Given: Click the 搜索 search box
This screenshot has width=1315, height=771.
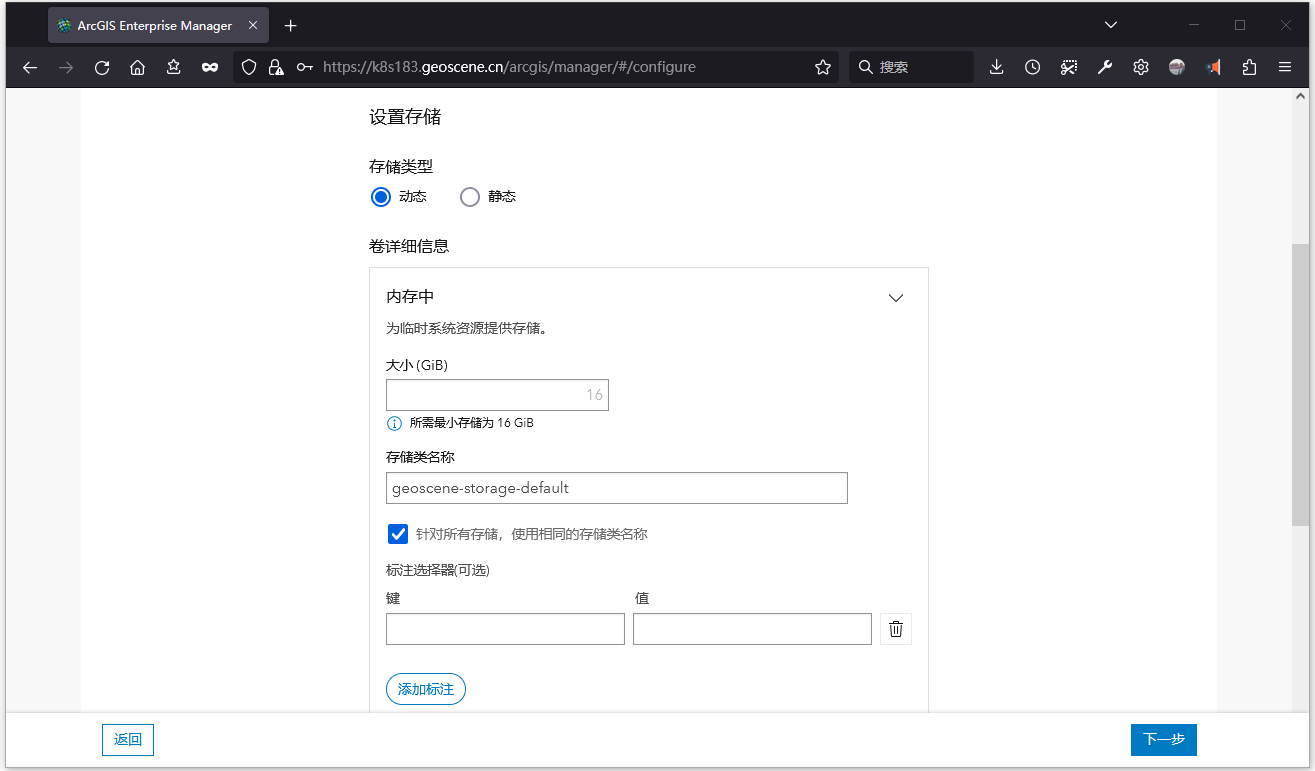Looking at the screenshot, I should tap(911, 67).
